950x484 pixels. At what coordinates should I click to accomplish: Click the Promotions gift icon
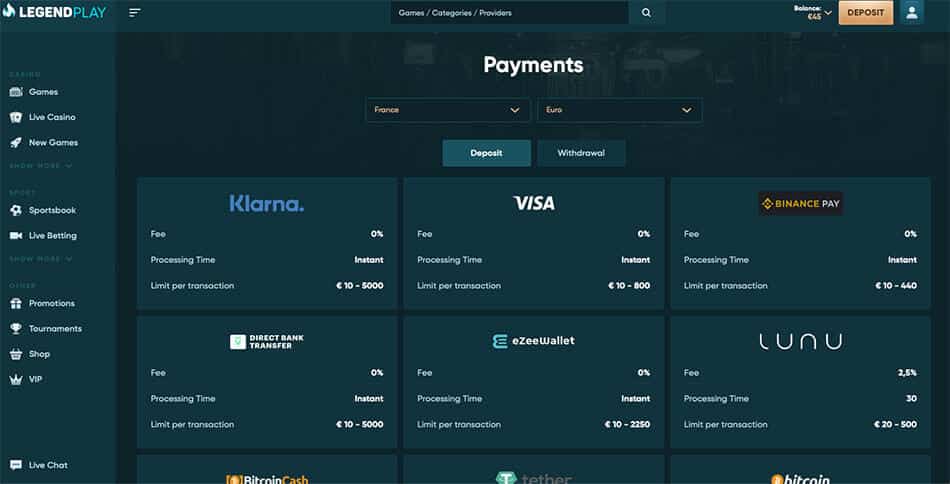tap(16, 303)
